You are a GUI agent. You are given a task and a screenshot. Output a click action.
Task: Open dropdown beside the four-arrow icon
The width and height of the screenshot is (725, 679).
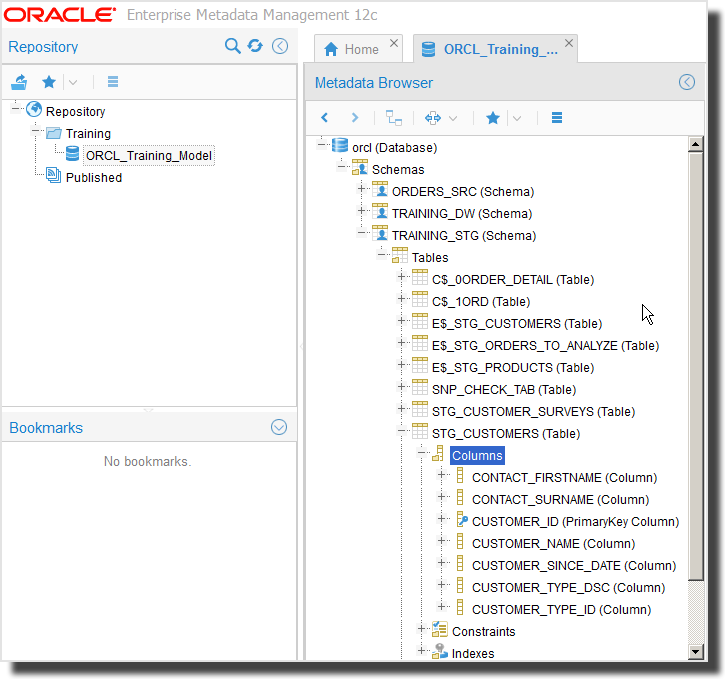[453, 118]
